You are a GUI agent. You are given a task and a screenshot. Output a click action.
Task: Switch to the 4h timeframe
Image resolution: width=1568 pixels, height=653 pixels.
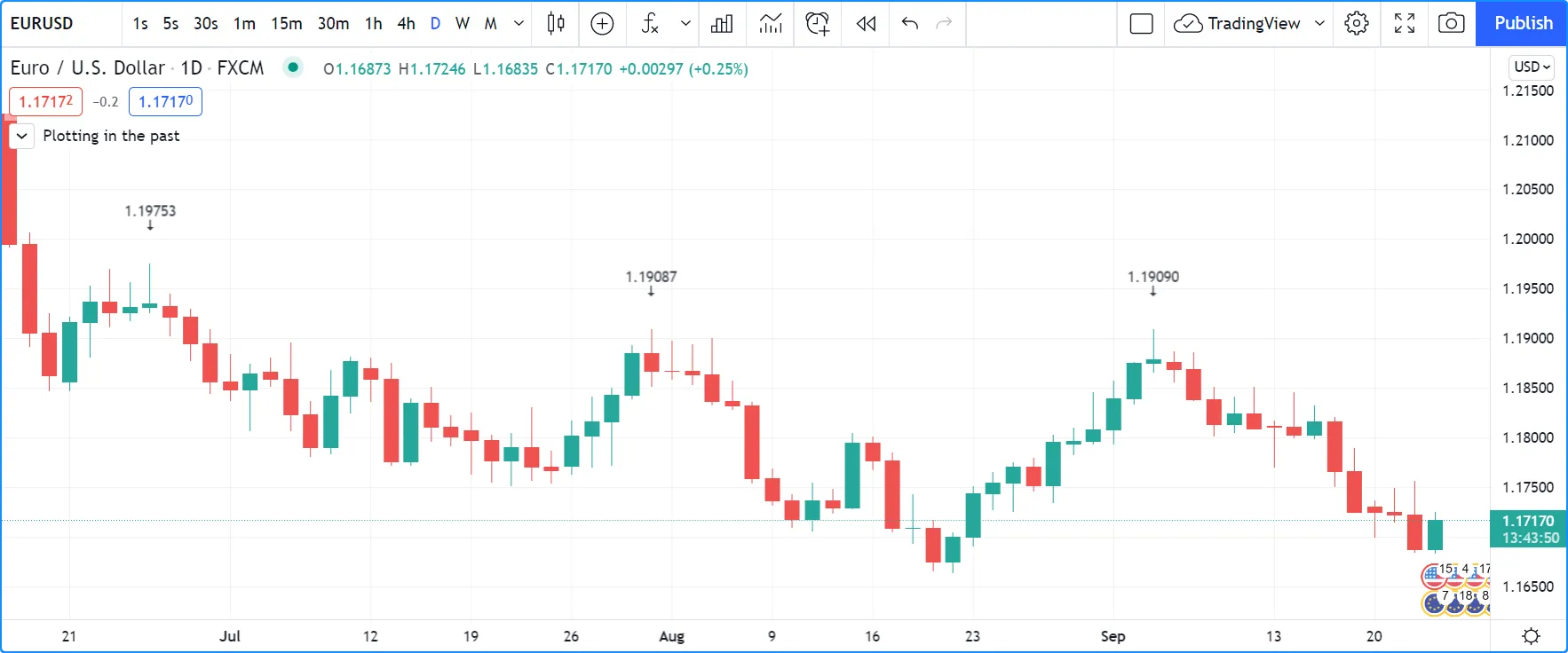point(406,24)
